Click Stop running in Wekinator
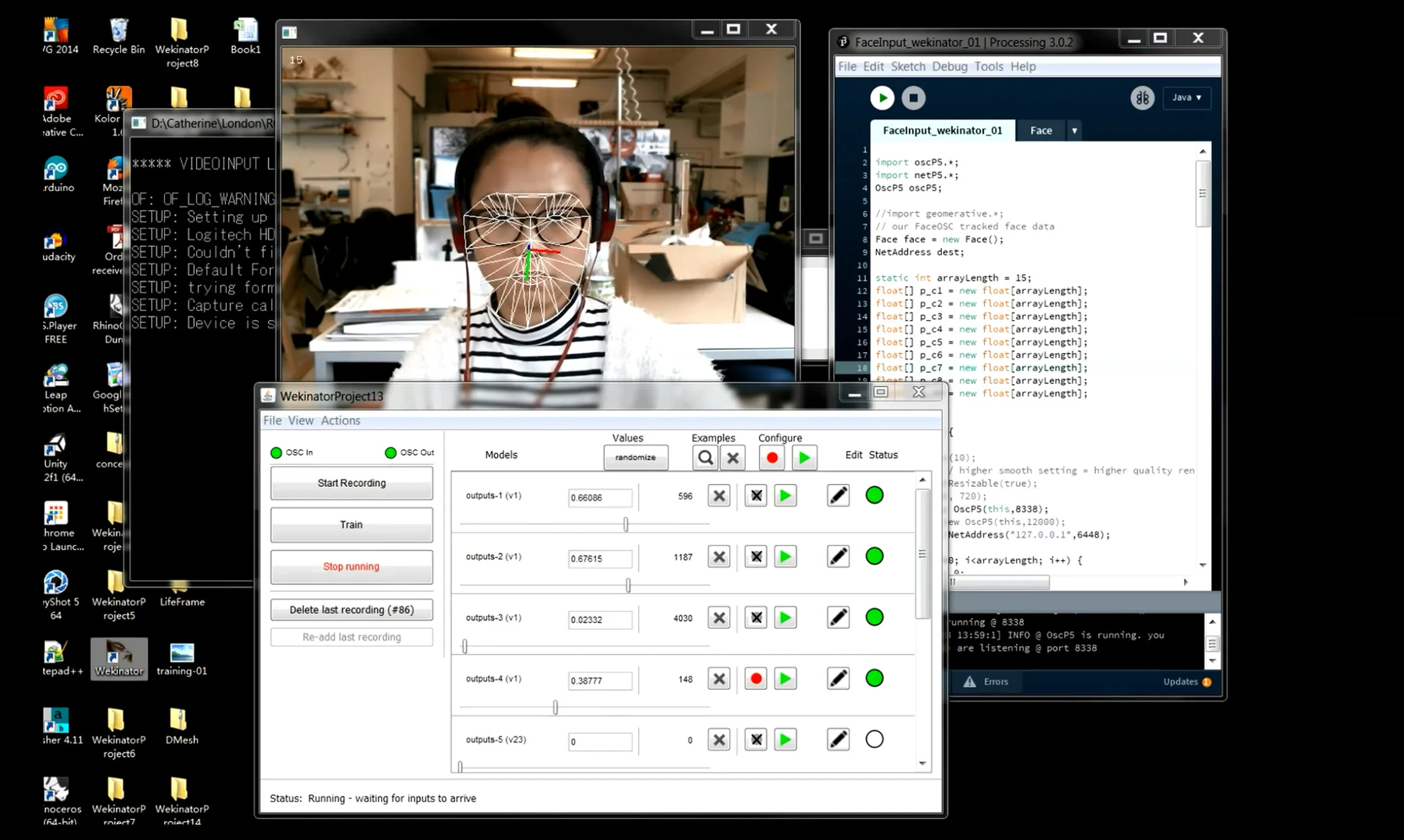The height and width of the screenshot is (840, 1404). click(352, 567)
